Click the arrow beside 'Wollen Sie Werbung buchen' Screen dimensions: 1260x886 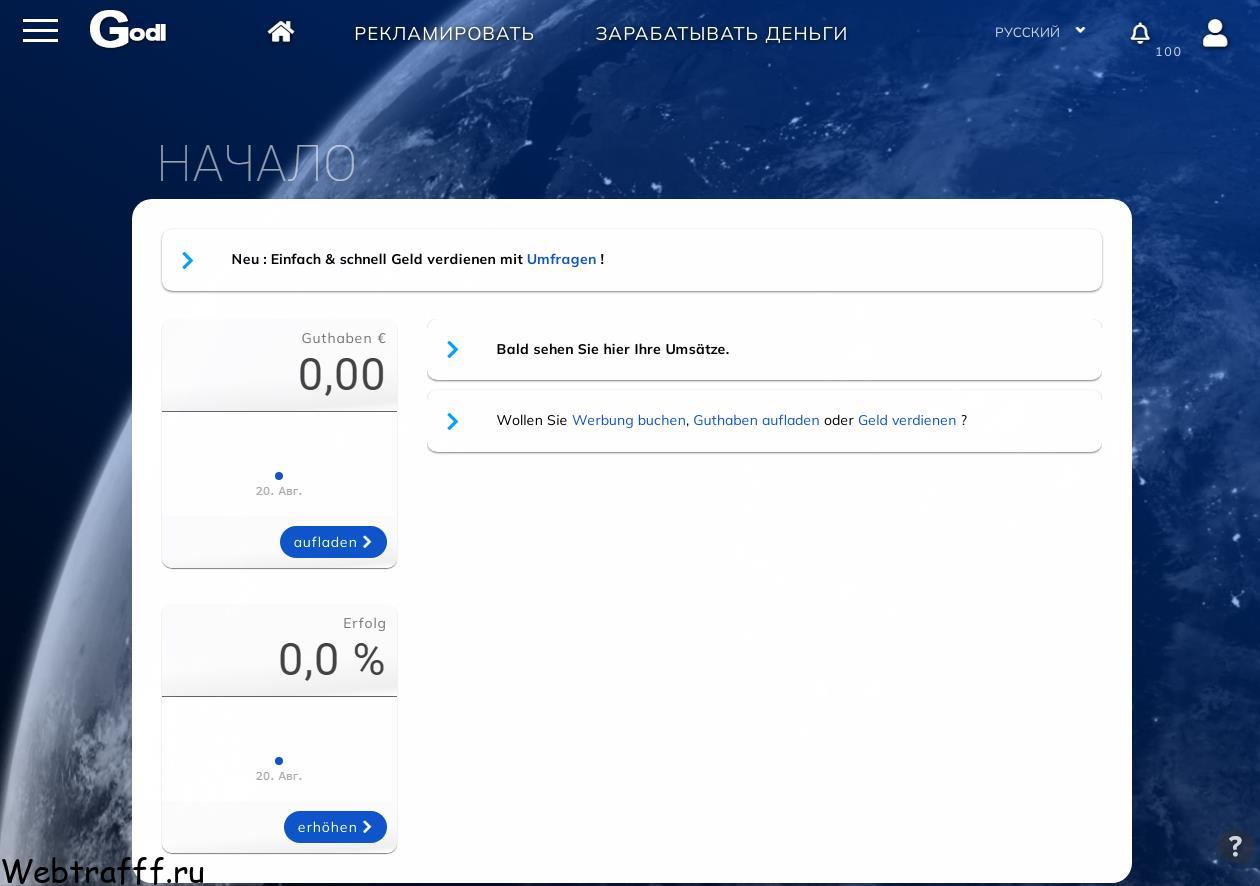[453, 421]
